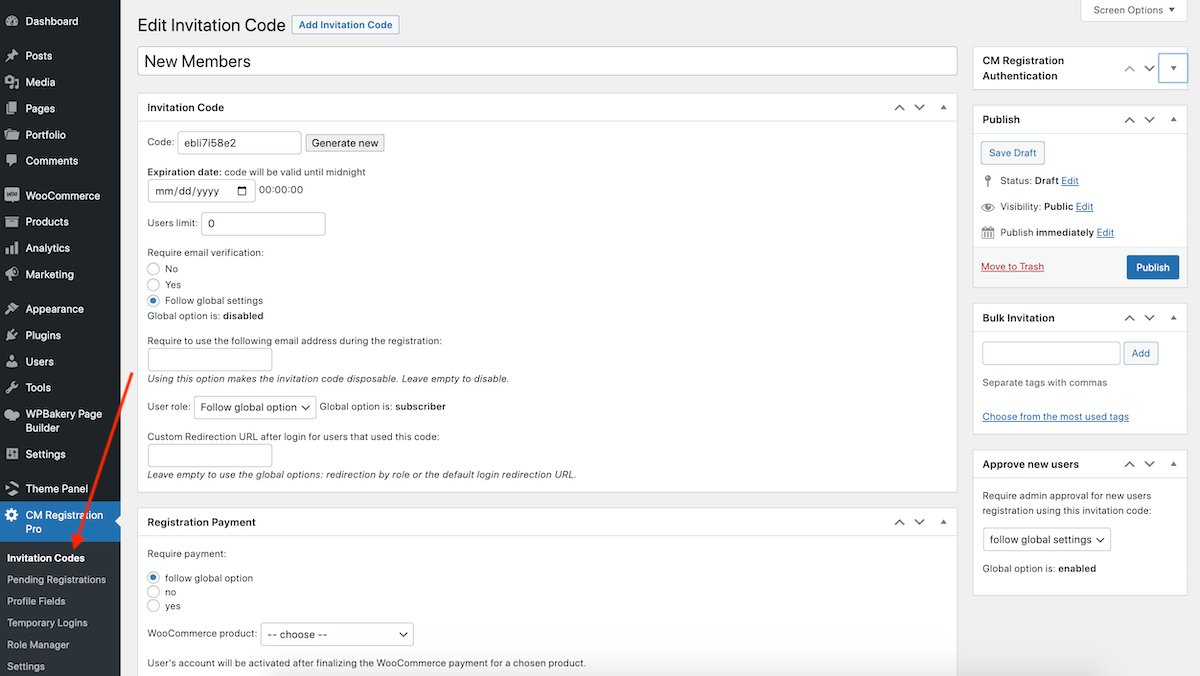Click the Save Draft button
Viewport: 1200px width, 676px height.
[x=1013, y=153]
